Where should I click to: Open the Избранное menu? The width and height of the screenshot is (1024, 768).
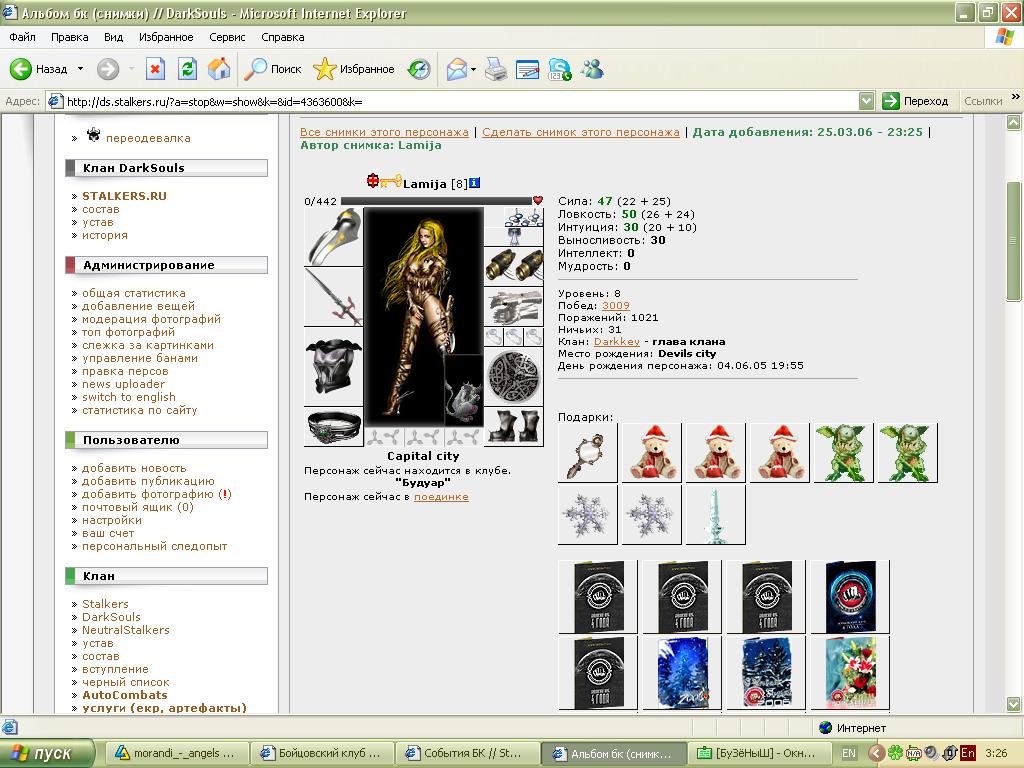pyautogui.click(x=166, y=37)
